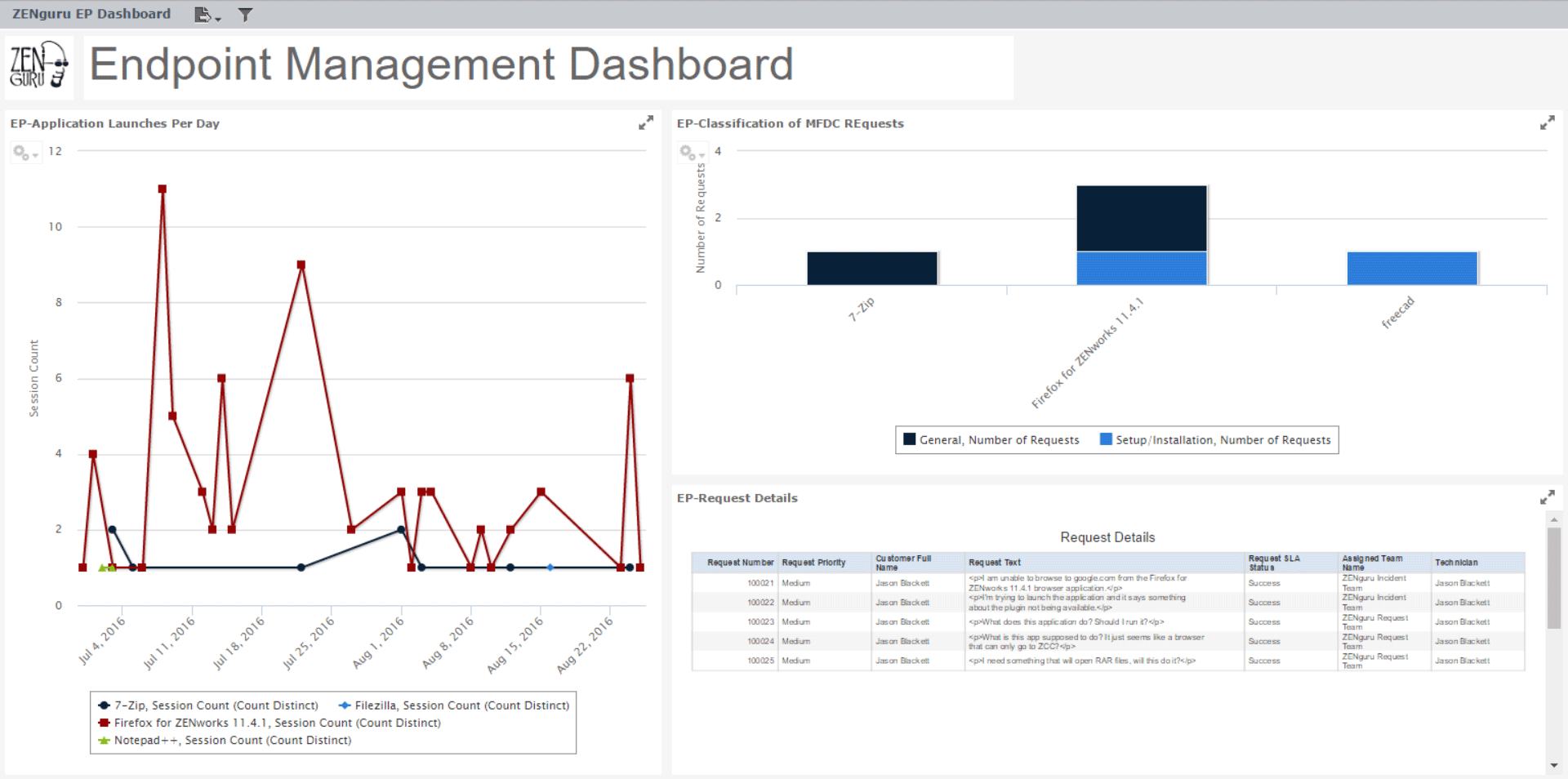The image size is (1568, 779).
Task: Toggle Filezilla Session Count legend entry
Action: [x=454, y=706]
